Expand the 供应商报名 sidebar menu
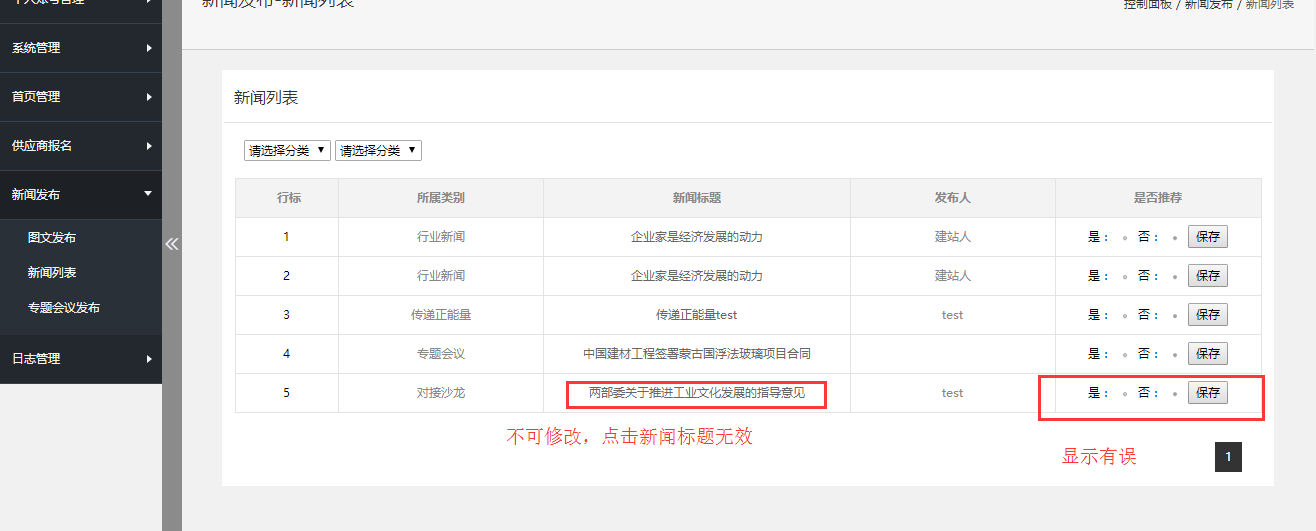This screenshot has height=531, width=1316. (x=81, y=146)
